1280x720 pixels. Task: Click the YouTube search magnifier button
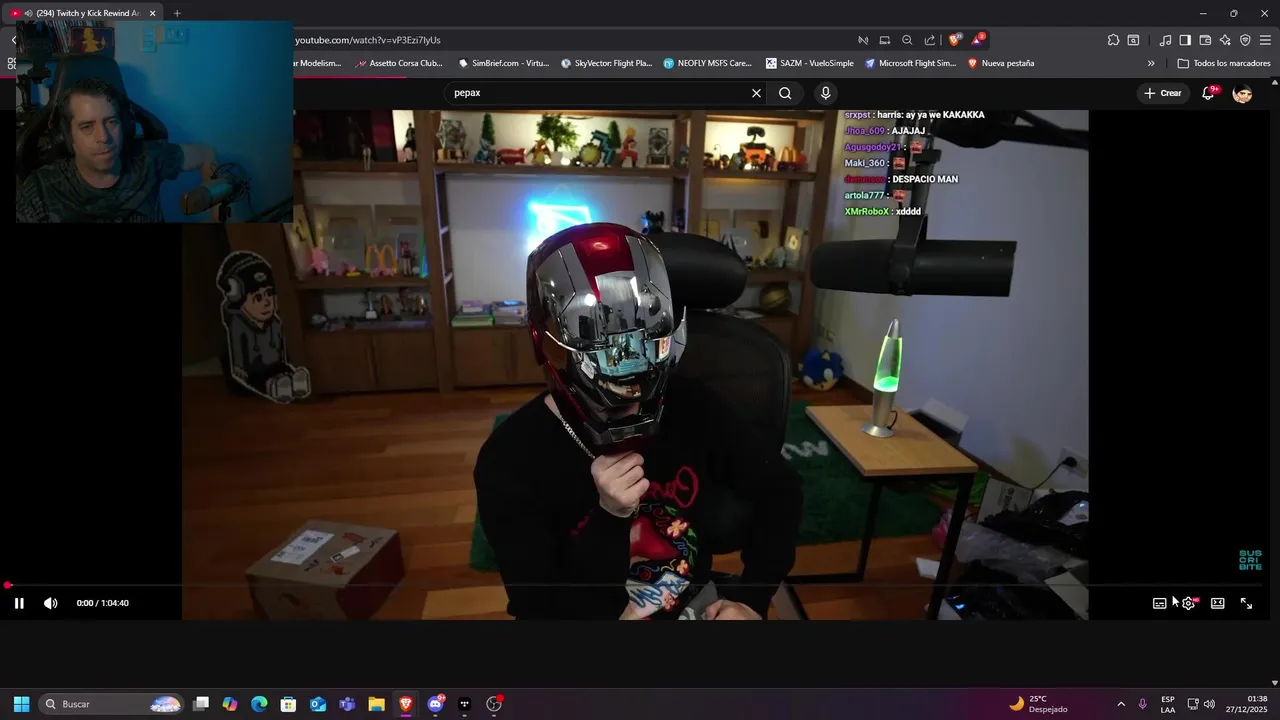785,93
